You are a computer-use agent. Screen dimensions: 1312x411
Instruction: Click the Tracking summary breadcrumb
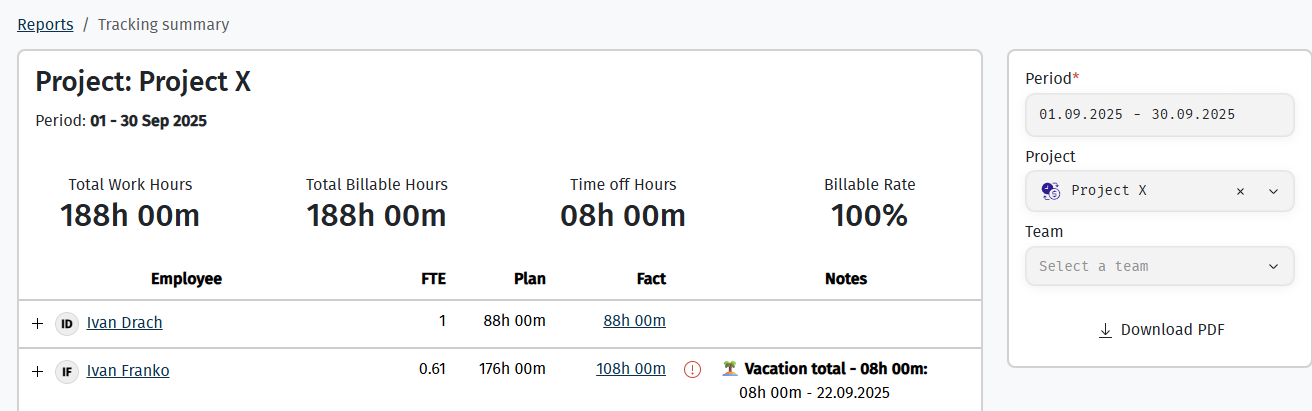pos(163,24)
